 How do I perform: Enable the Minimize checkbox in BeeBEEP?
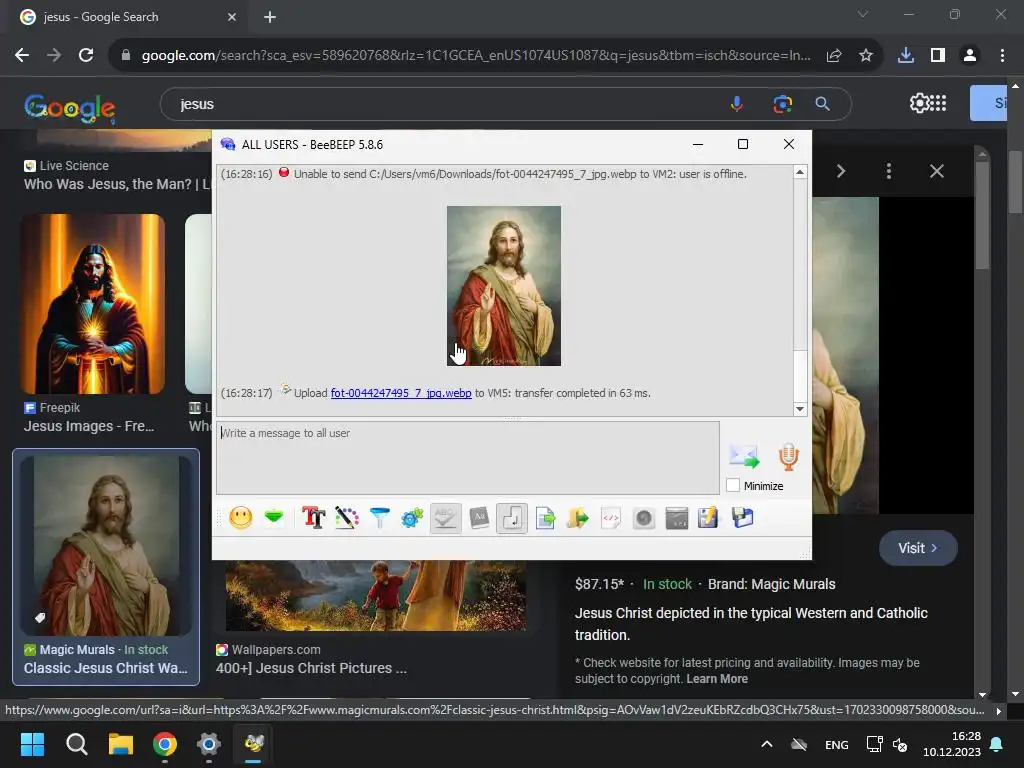[x=733, y=486]
